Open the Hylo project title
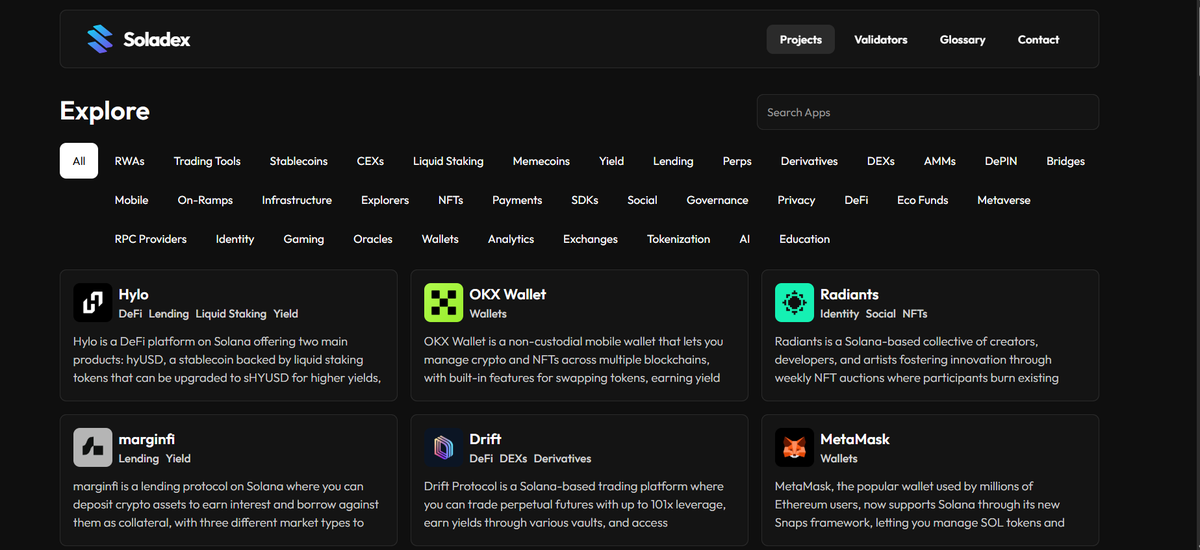This screenshot has width=1200, height=550. [133, 294]
